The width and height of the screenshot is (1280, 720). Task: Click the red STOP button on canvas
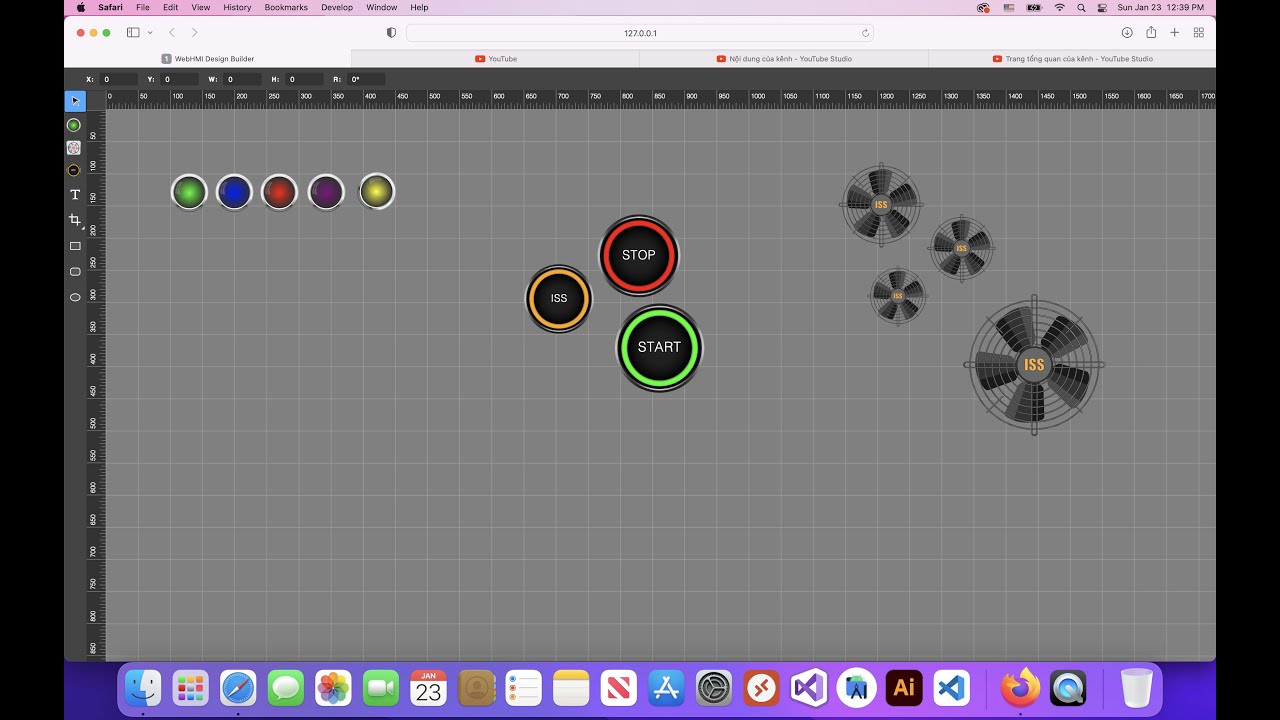(x=639, y=255)
